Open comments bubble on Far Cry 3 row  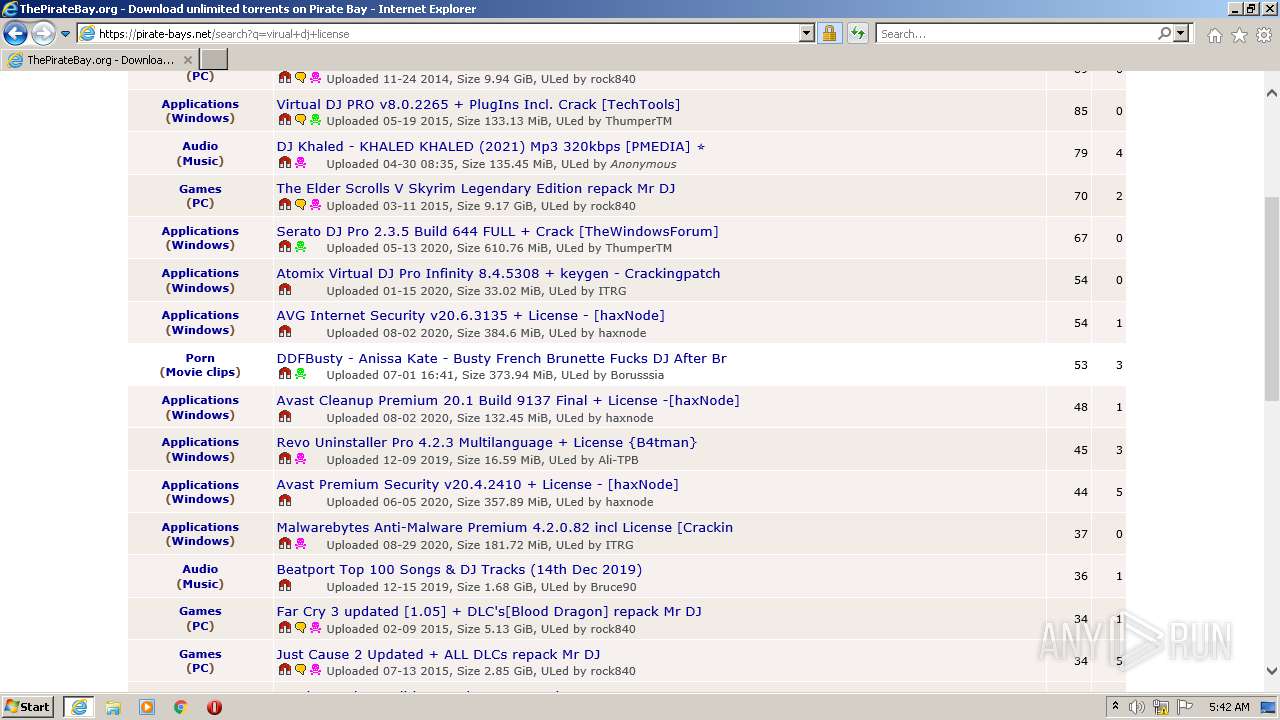[300, 628]
